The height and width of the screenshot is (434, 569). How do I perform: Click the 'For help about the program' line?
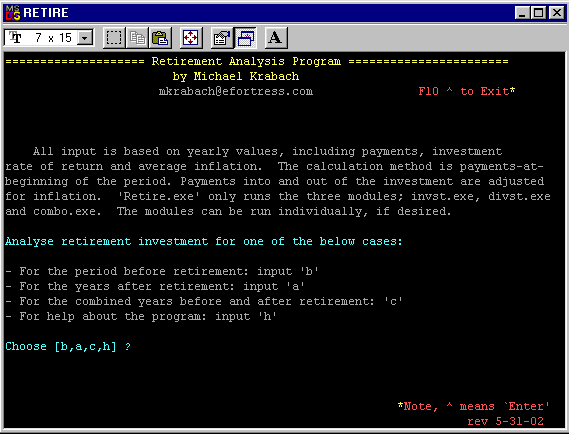pos(141,316)
